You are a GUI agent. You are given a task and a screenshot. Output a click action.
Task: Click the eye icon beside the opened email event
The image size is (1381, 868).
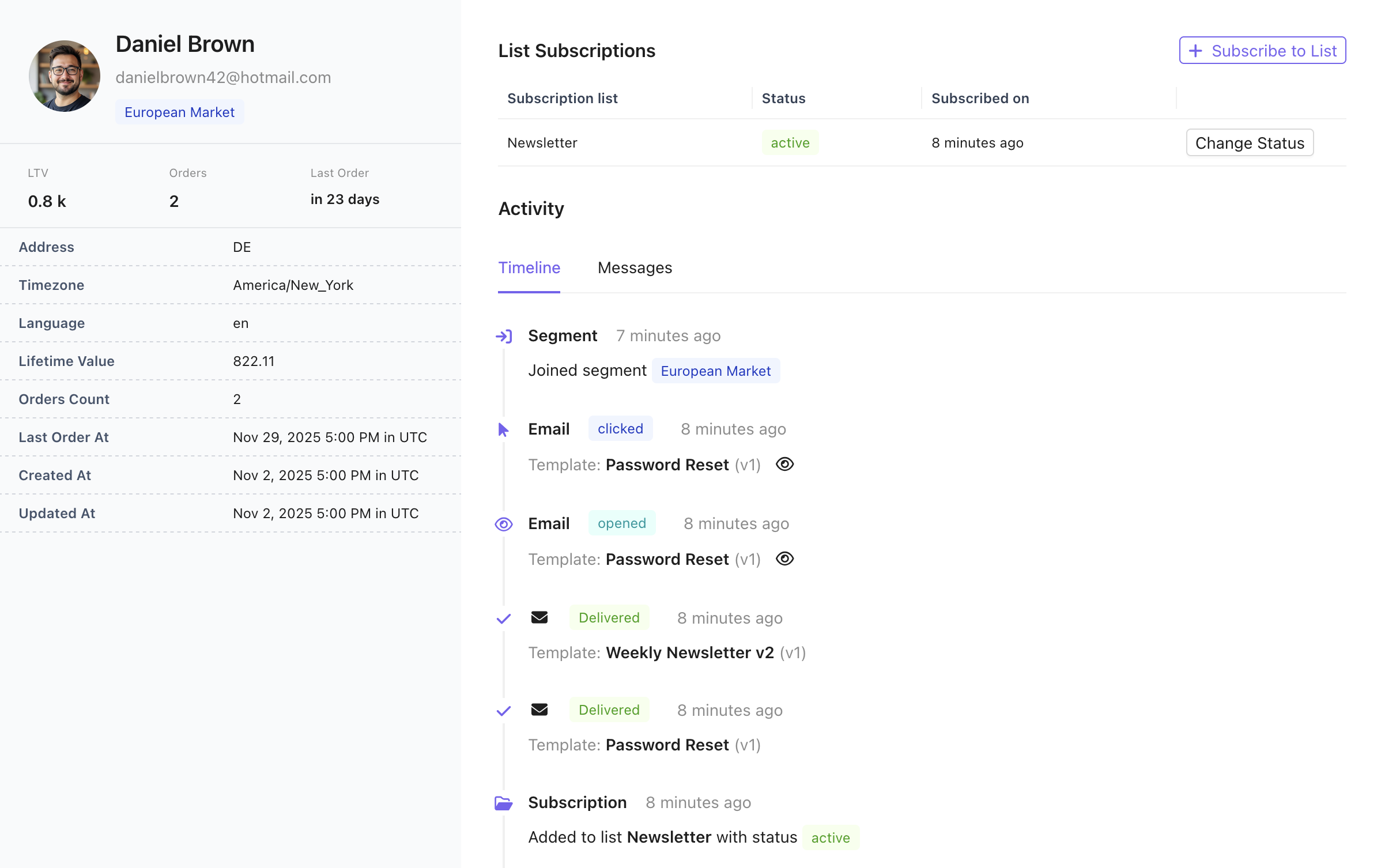[x=504, y=524]
